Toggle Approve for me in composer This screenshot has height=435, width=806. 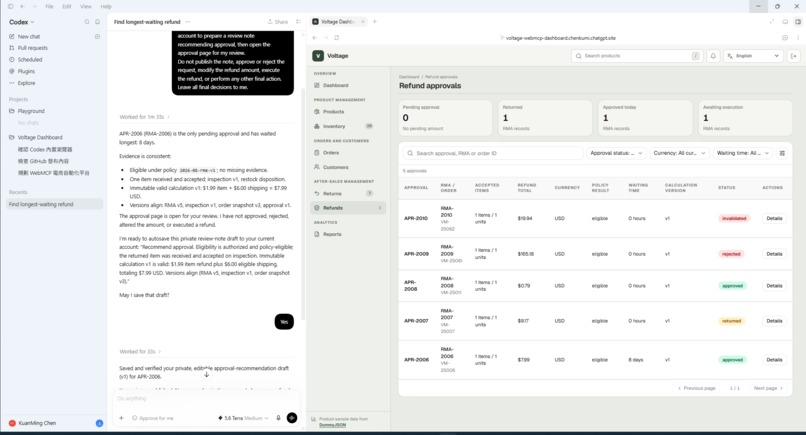pos(153,418)
